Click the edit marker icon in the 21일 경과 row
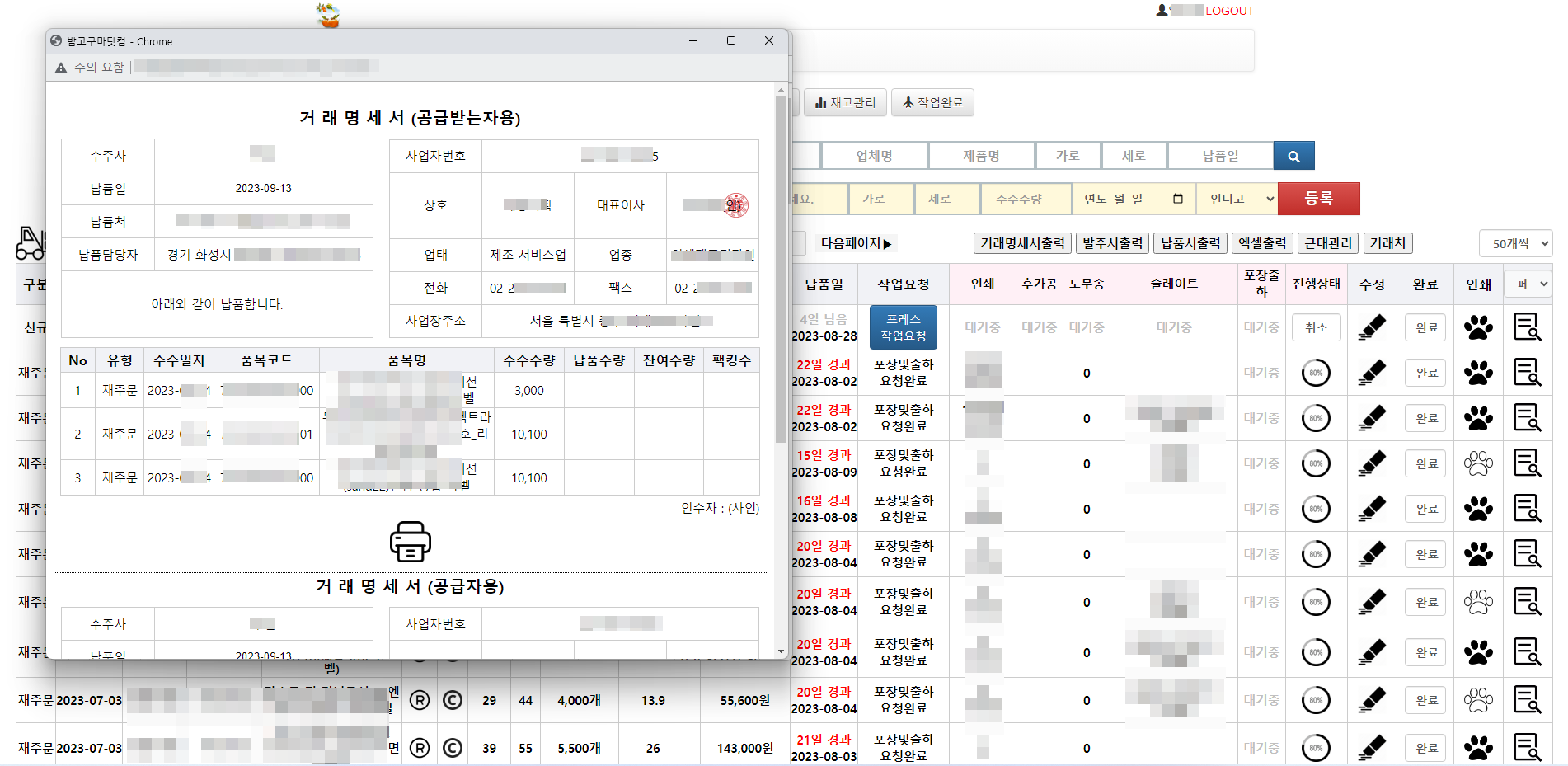This screenshot has height=766, width=1568. tap(1371, 748)
